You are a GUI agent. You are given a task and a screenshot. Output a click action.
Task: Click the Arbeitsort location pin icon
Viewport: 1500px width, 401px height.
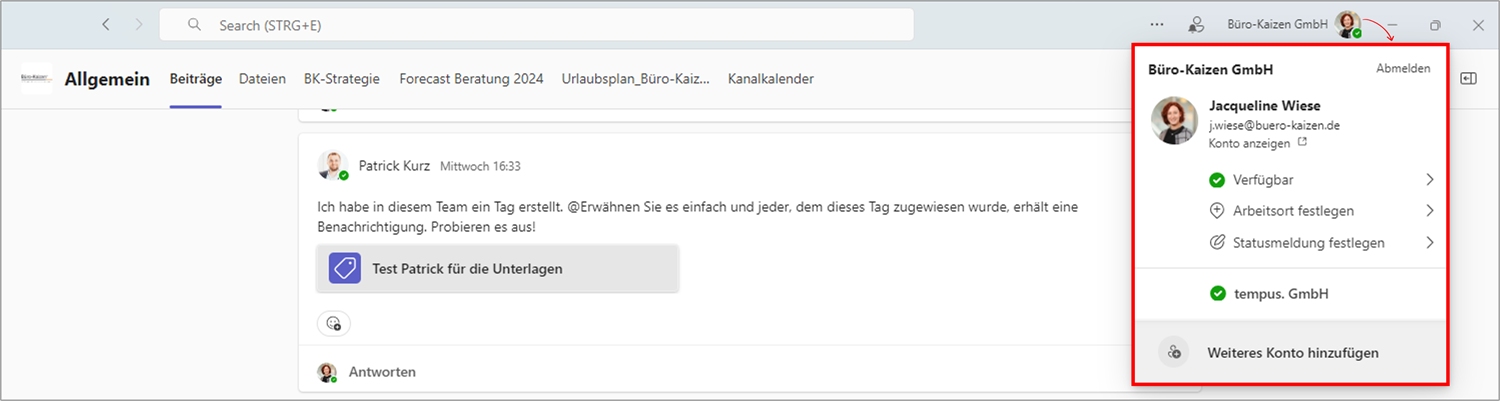pos(1217,211)
